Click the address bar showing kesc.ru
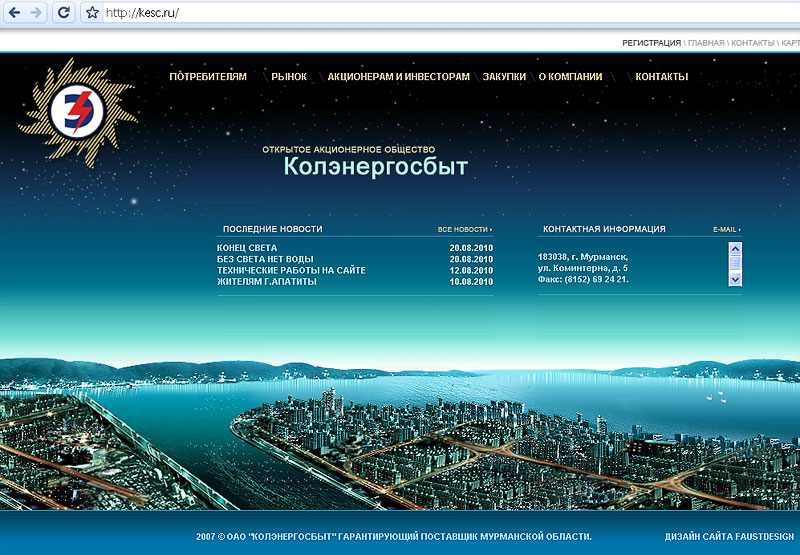This screenshot has width=800, height=555. (x=400, y=13)
